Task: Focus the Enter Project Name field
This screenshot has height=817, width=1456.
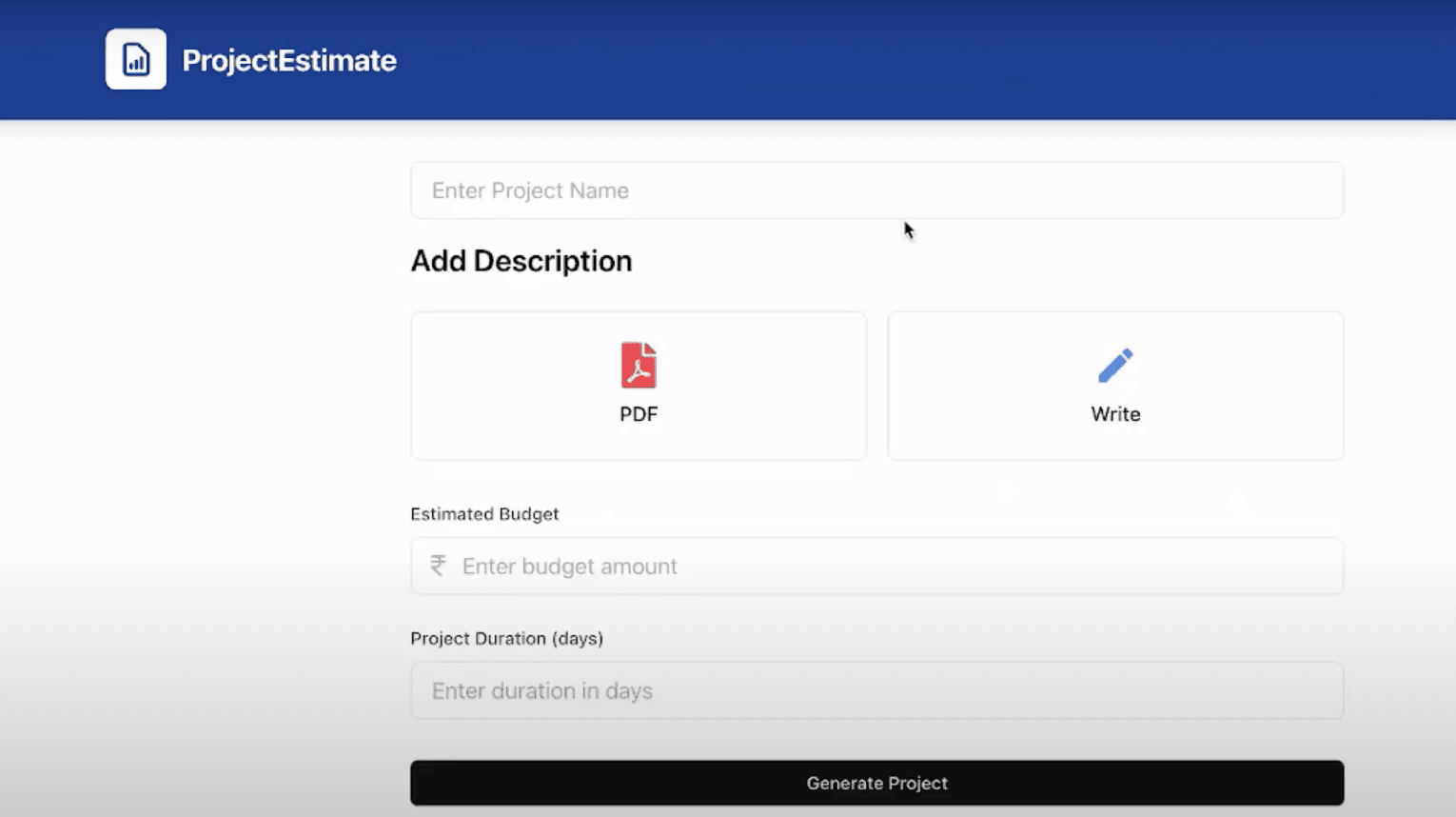Action: tap(876, 190)
